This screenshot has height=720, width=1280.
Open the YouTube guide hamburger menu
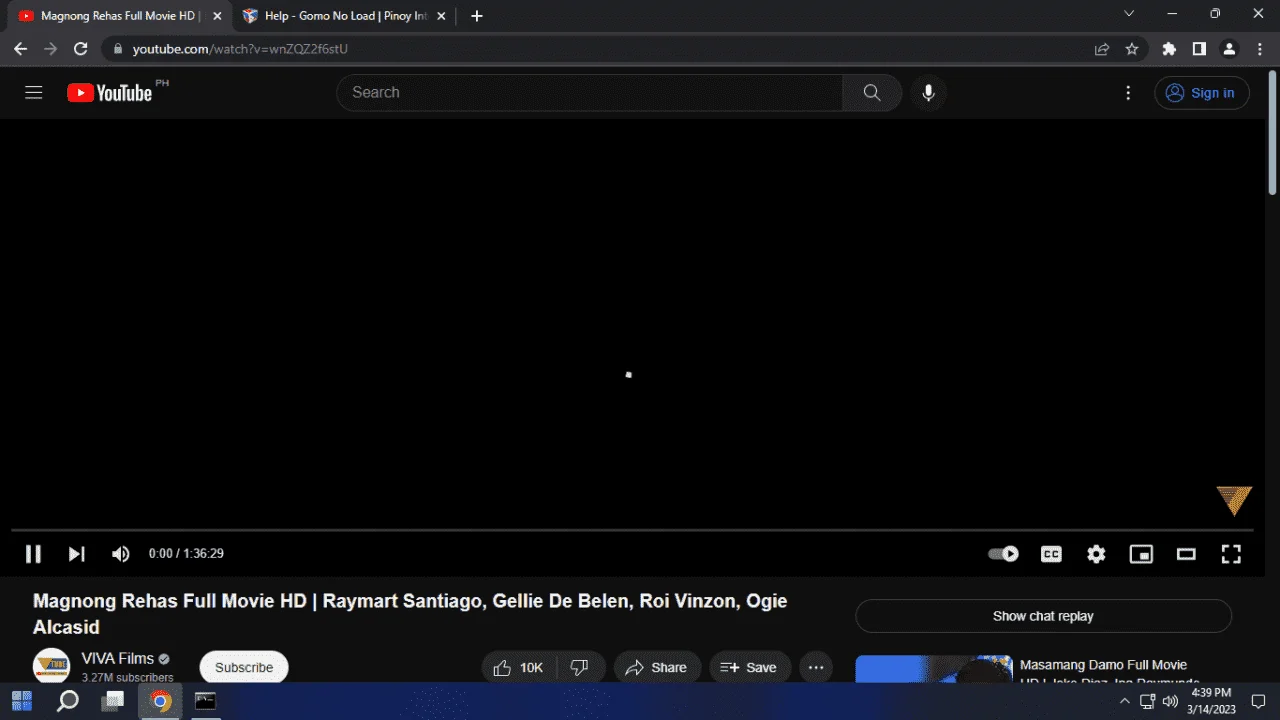34,93
